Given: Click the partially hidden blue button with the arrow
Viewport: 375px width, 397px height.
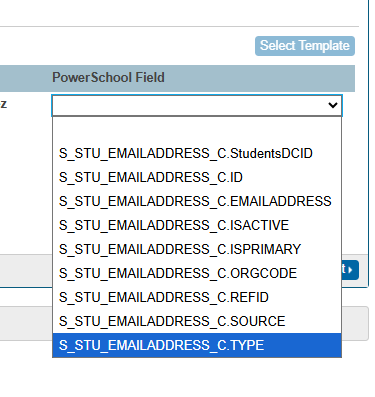Looking at the screenshot, I should pyautogui.click(x=350, y=270).
